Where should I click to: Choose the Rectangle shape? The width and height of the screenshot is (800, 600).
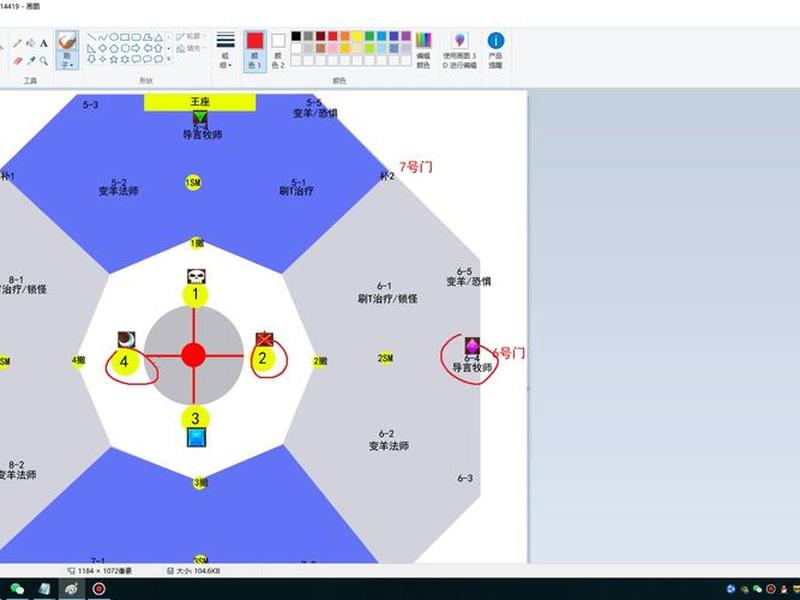pyautogui.click(x=125, y=37)
